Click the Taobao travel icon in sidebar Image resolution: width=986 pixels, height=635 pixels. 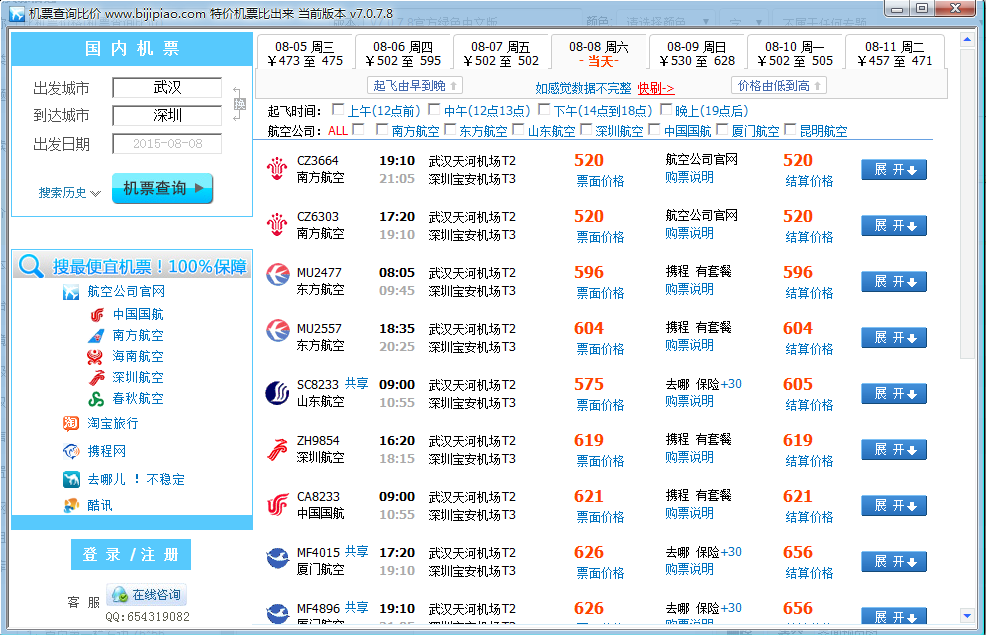click(x=71, y=423)
